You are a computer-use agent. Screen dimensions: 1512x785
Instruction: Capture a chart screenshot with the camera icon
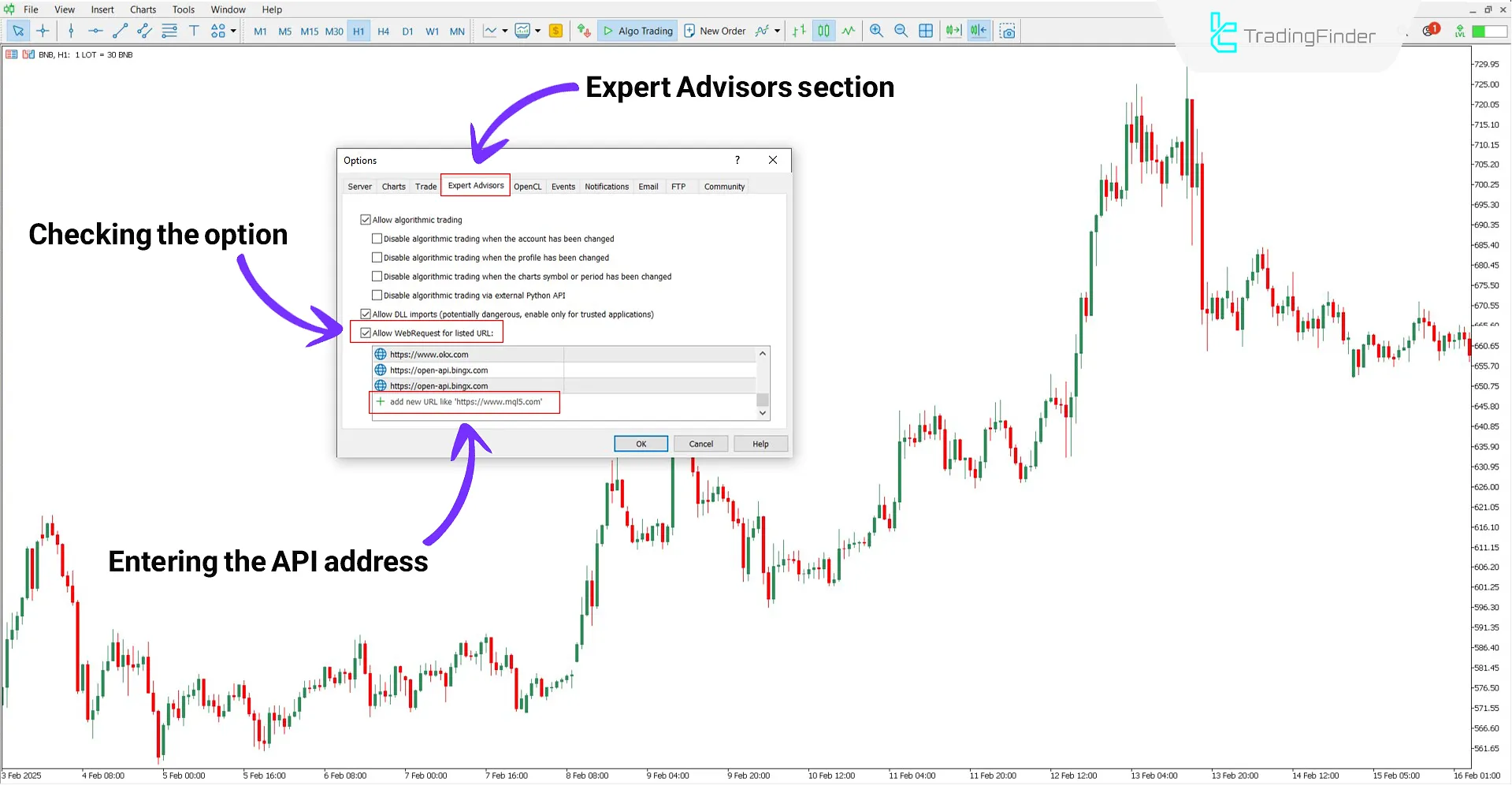(1008, 31)
